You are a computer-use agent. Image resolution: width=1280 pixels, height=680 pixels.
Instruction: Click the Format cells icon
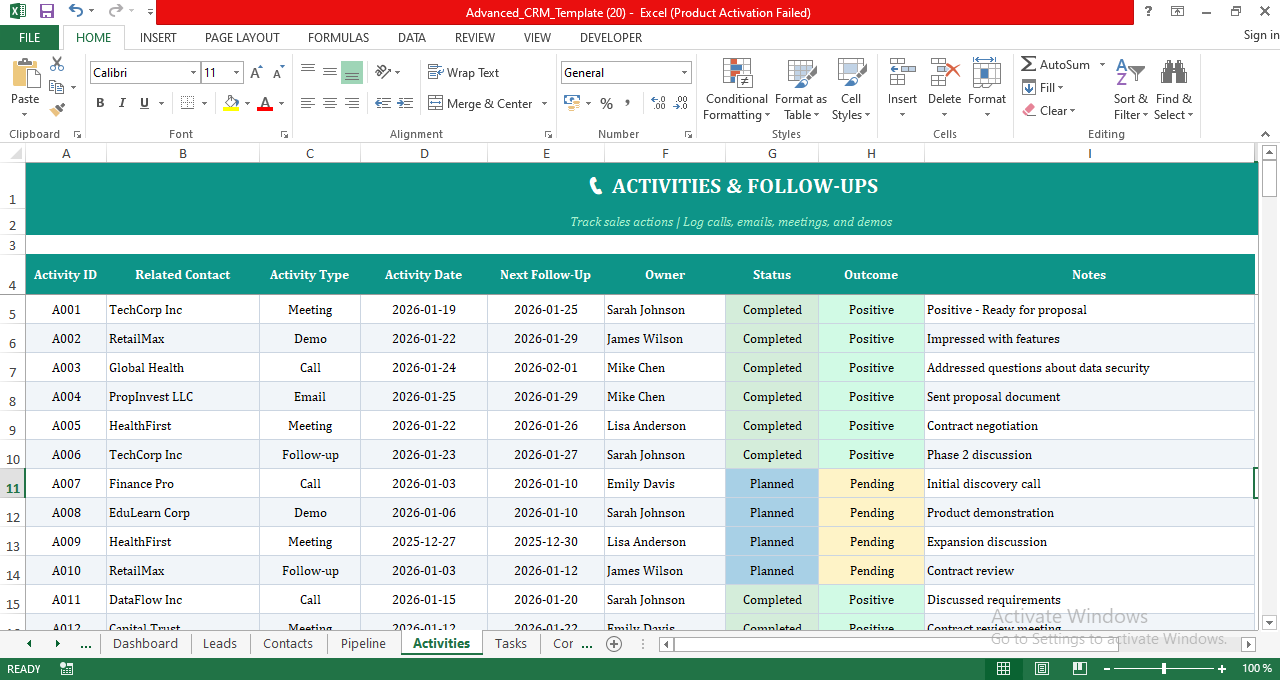pos(986,73)
